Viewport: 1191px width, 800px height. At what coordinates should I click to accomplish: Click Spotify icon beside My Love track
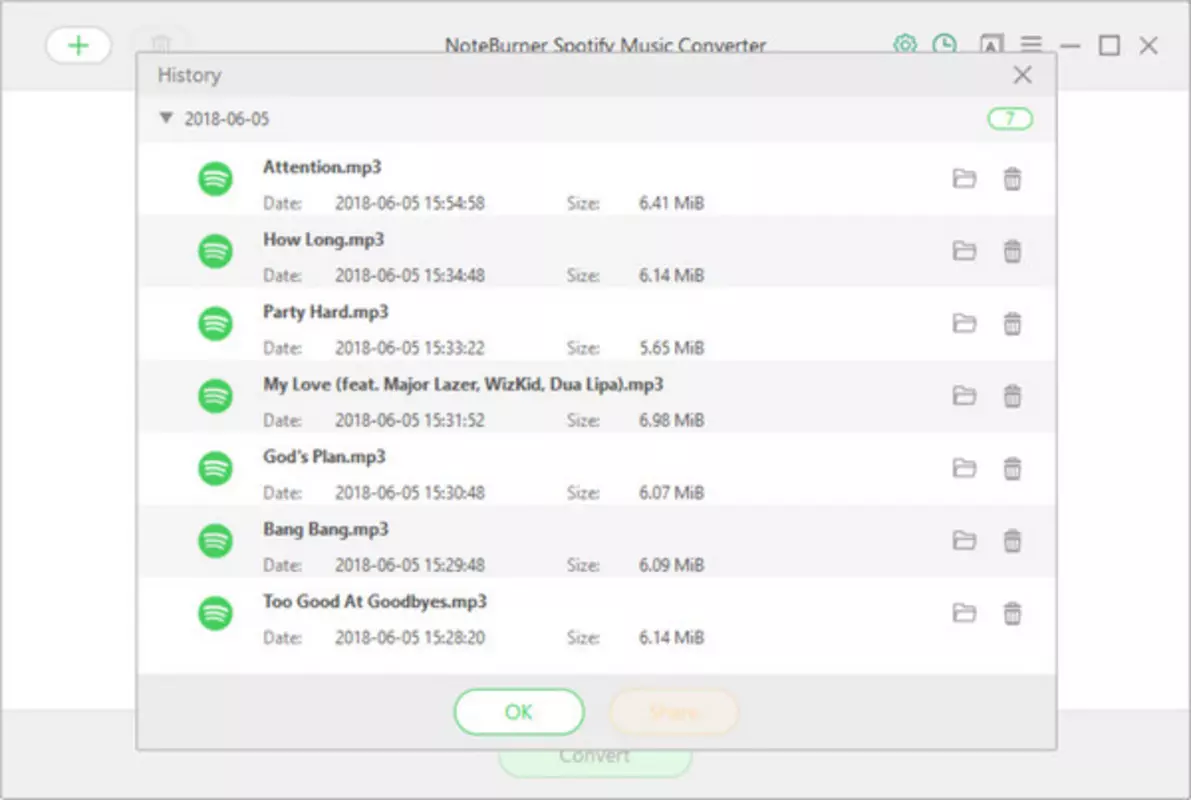pyautogui.click(x=216, y=397)
